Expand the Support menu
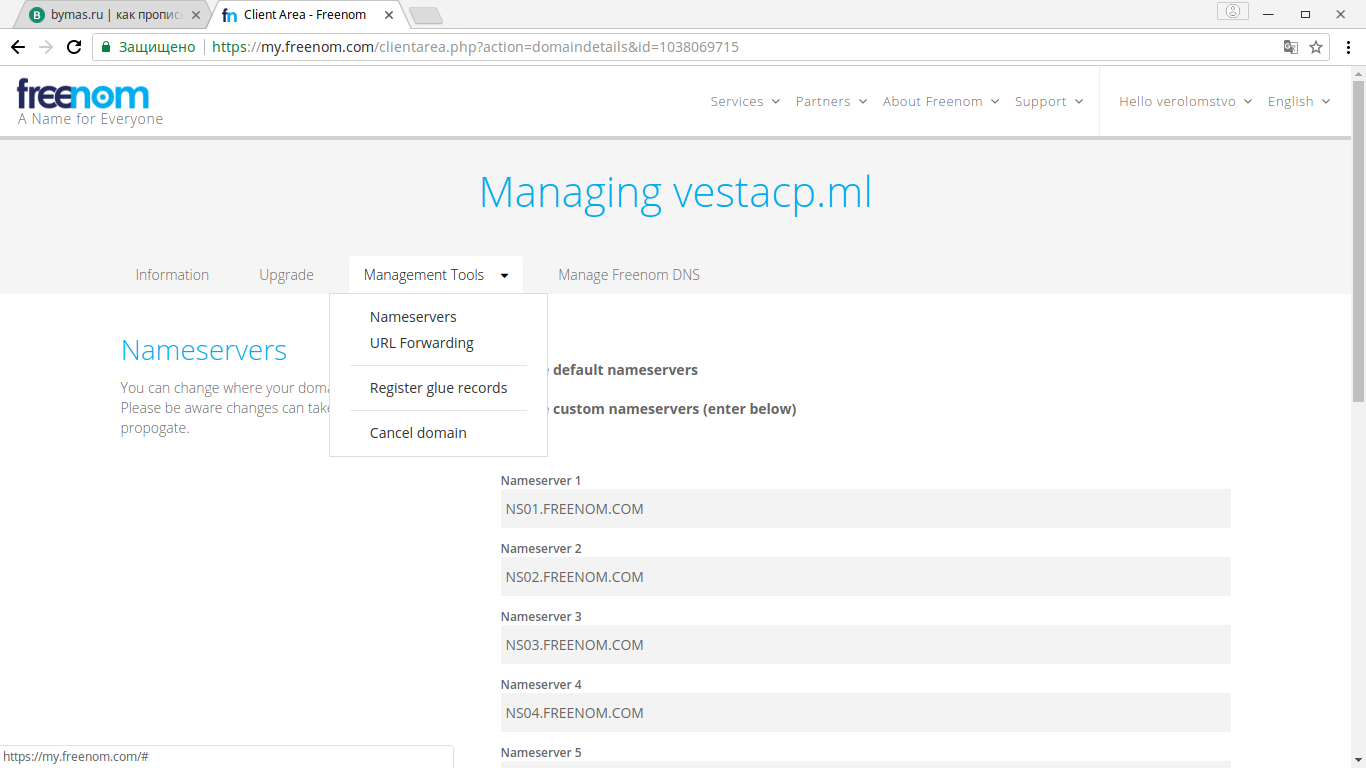The height and width of the screenshot is (768, 1366). coord(1048,102)
